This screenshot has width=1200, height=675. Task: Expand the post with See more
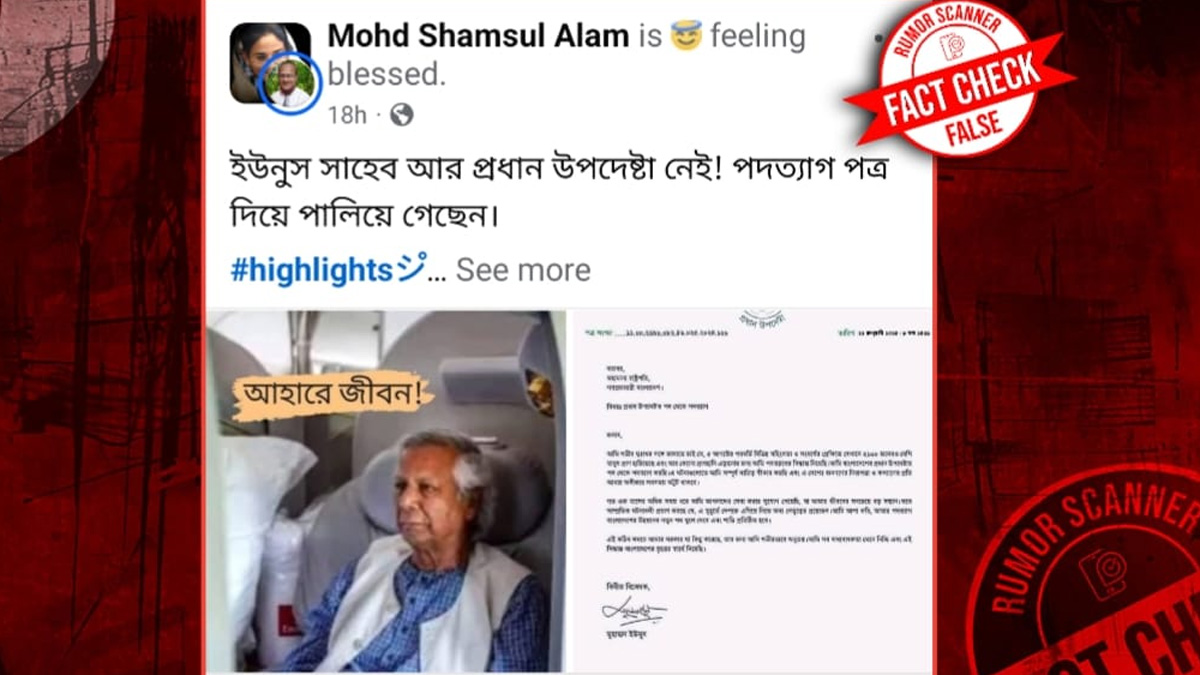523,270
